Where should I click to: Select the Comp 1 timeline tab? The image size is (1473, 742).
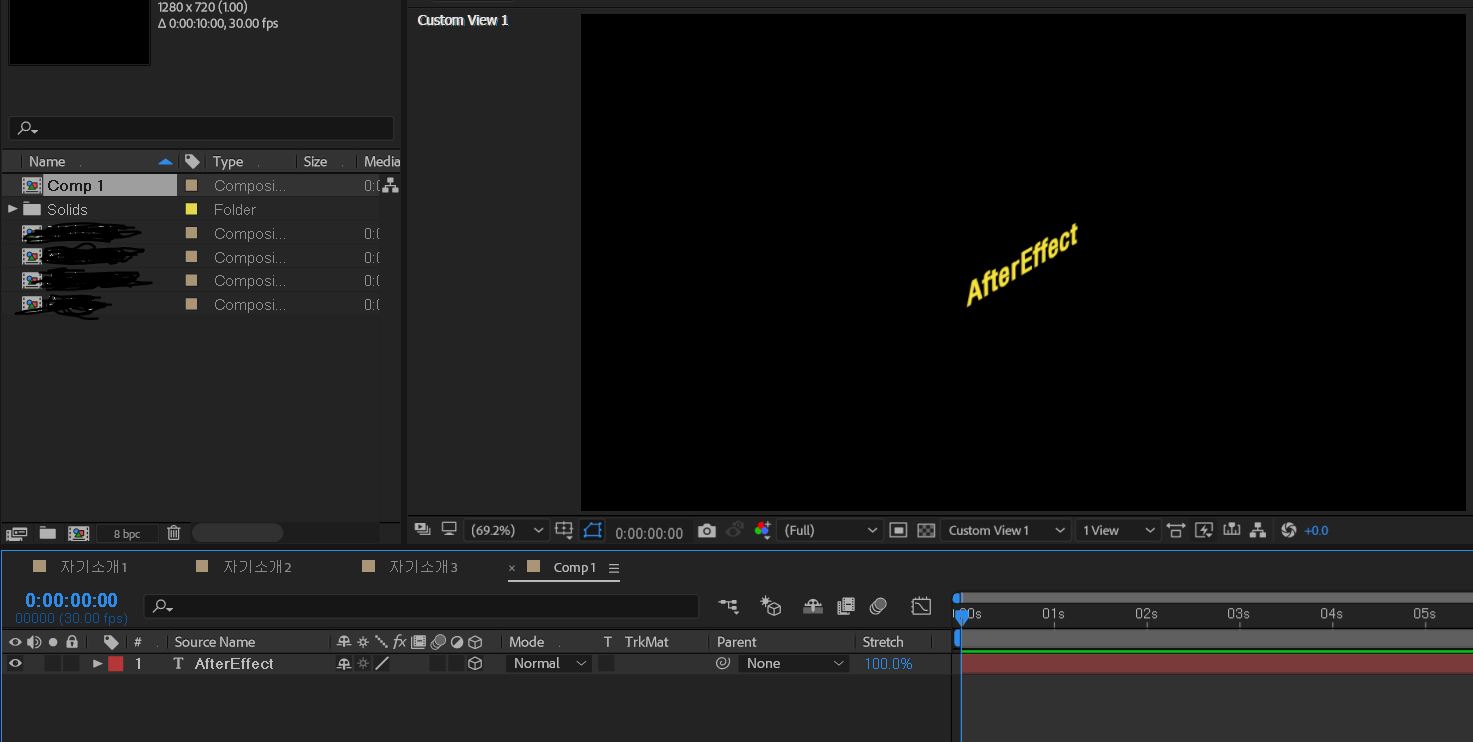click(574, 568)
